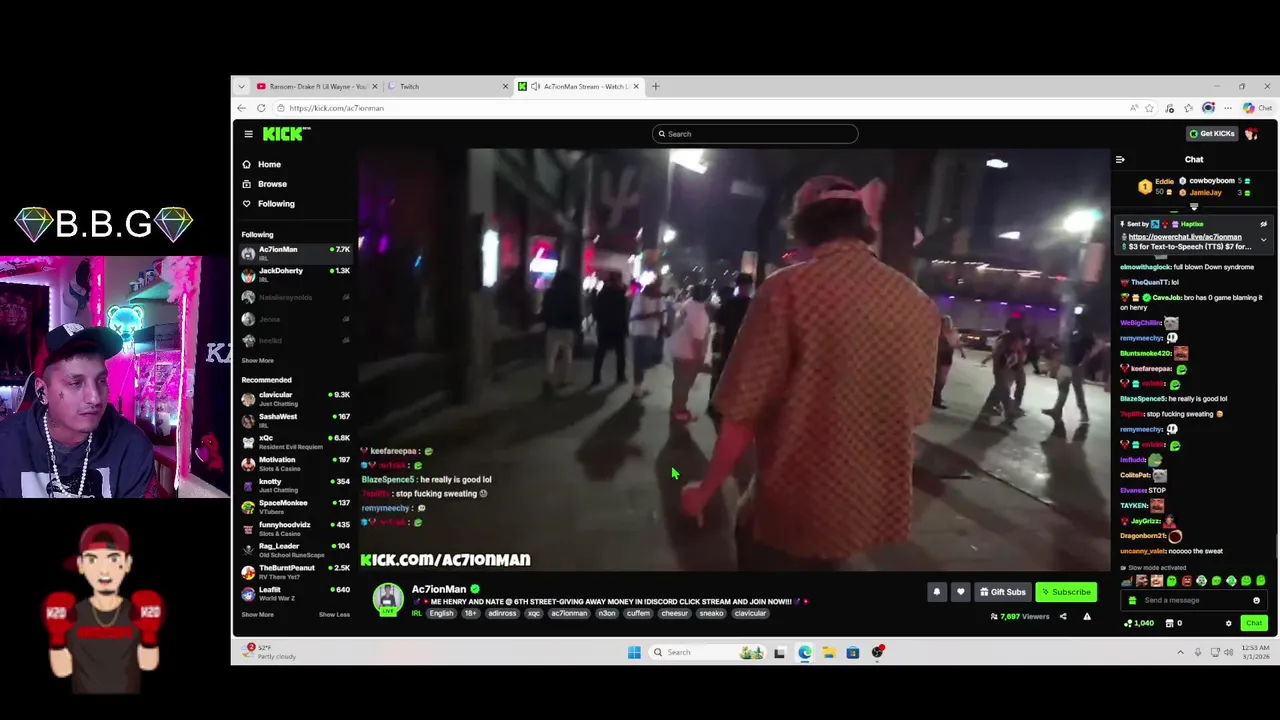Screen dimensions: 1280x720
Task: Share the stream via share icon
Action: coord(1063,617)
